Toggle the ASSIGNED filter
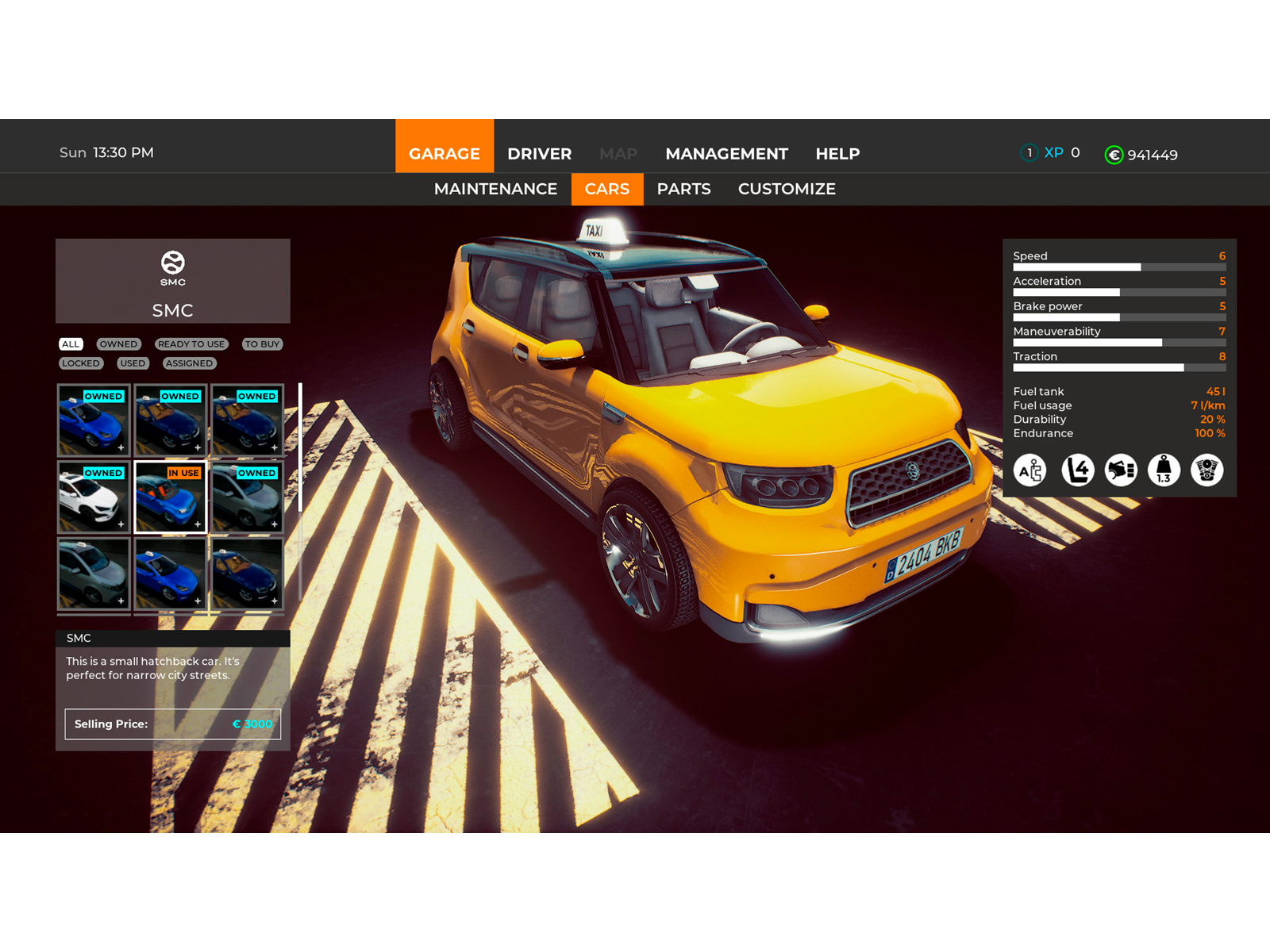 coord(189,363)
